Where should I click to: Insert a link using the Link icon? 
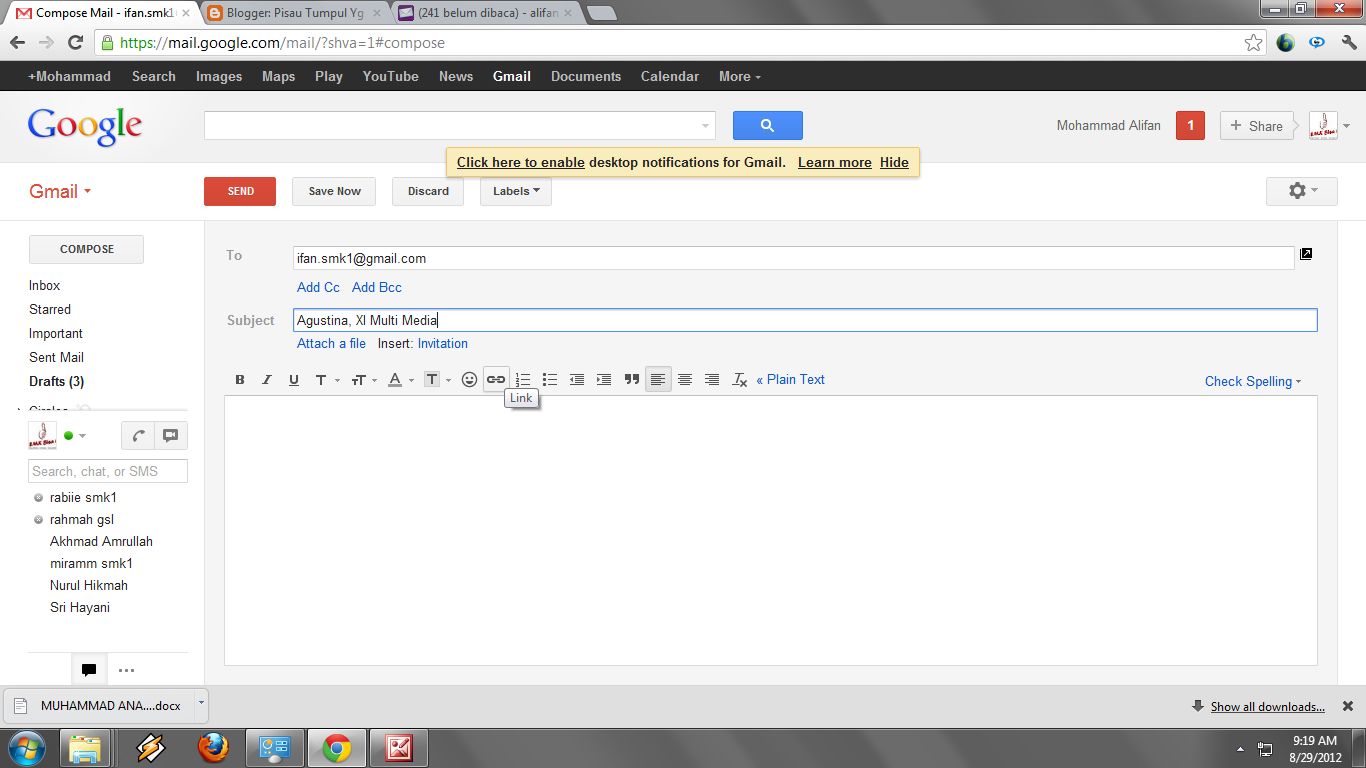point(495,379)
